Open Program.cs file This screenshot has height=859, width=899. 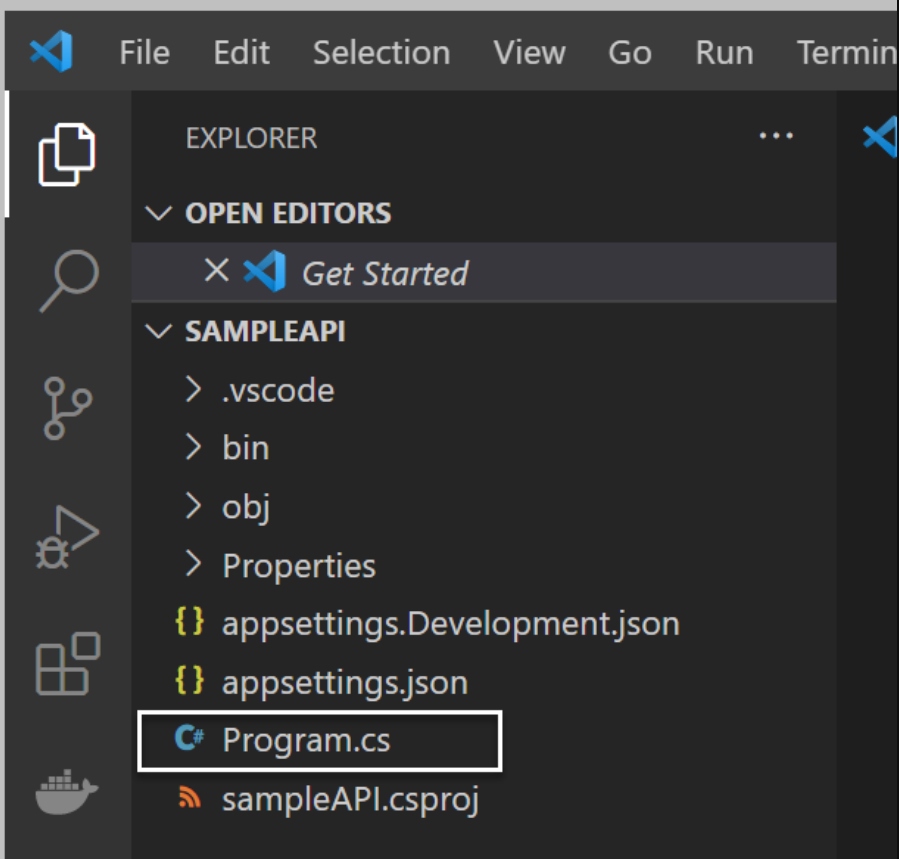pyautogui.click(x=306, y=741)
